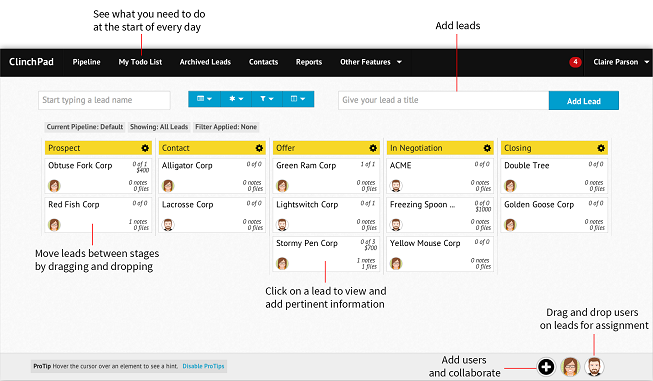The width and height of the screenshot is (653, 381).
Task: Open the funnel filter dropdown
Action: [267, 99]
